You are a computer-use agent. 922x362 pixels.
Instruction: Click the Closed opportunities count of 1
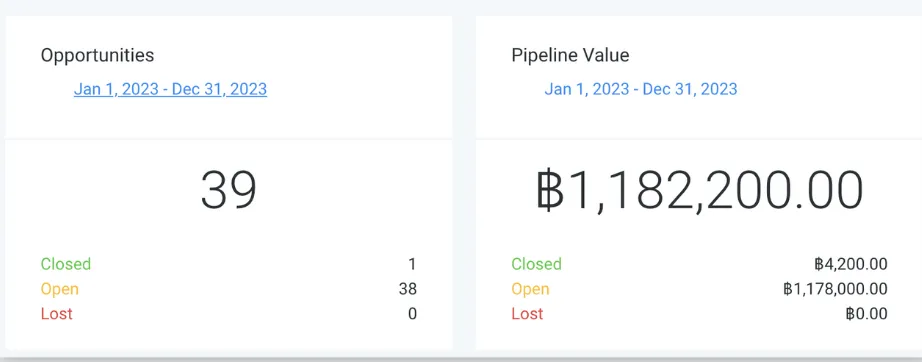412,264
